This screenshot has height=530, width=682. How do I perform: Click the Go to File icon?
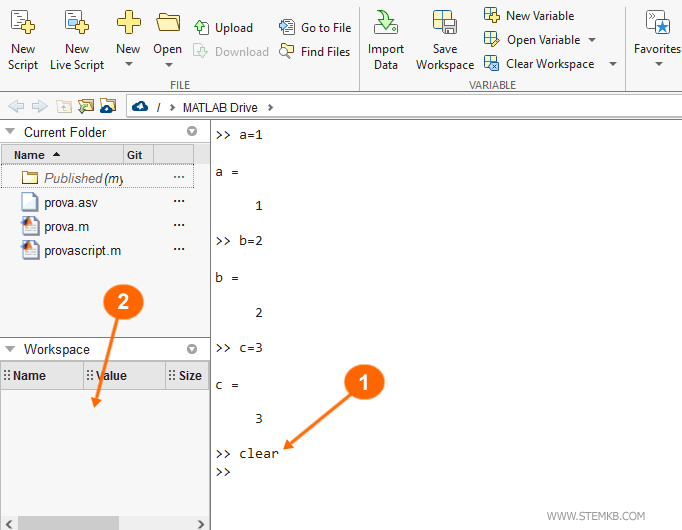tap(288, 28)
